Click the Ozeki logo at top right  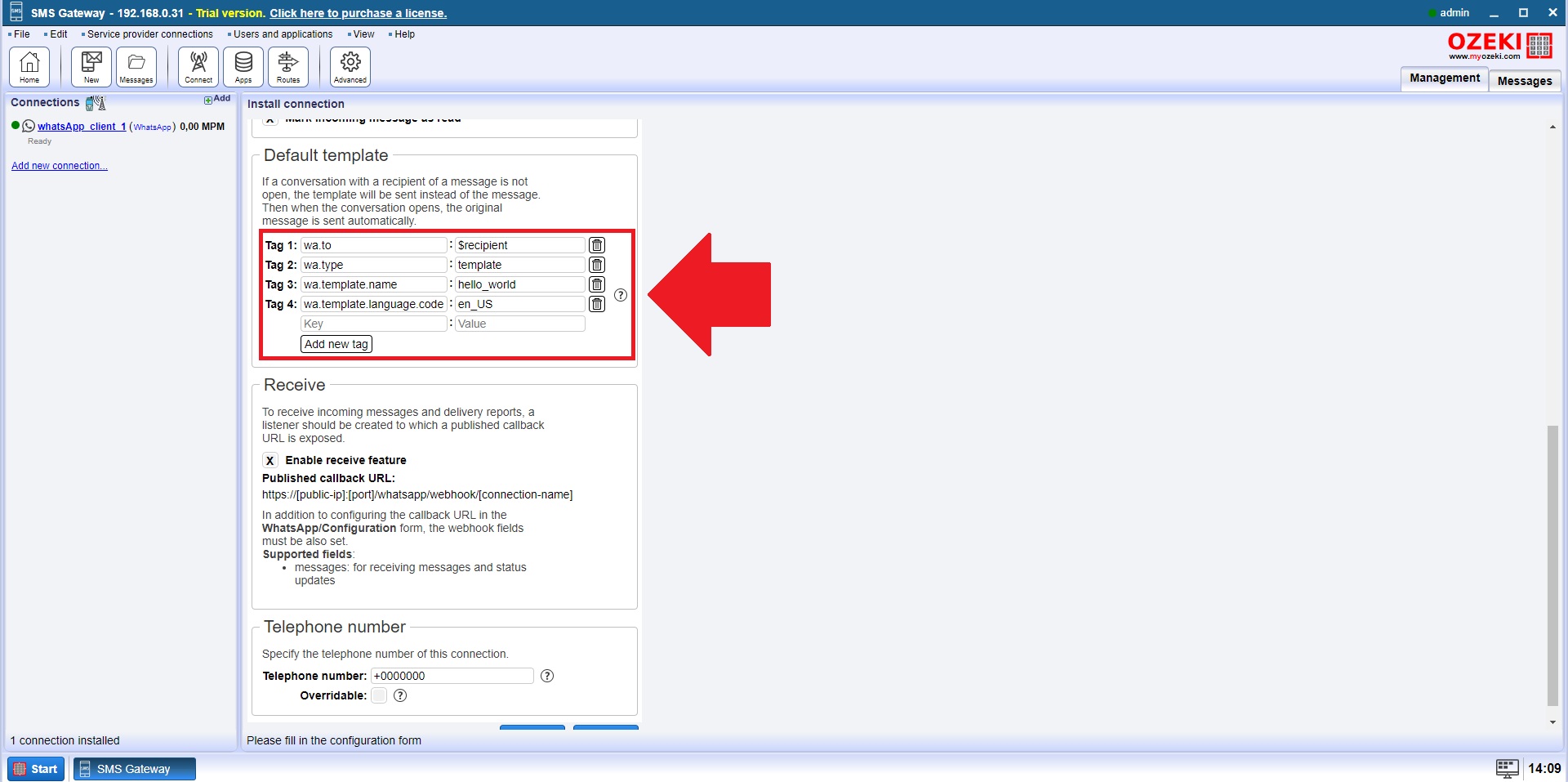pos(1499,46)
